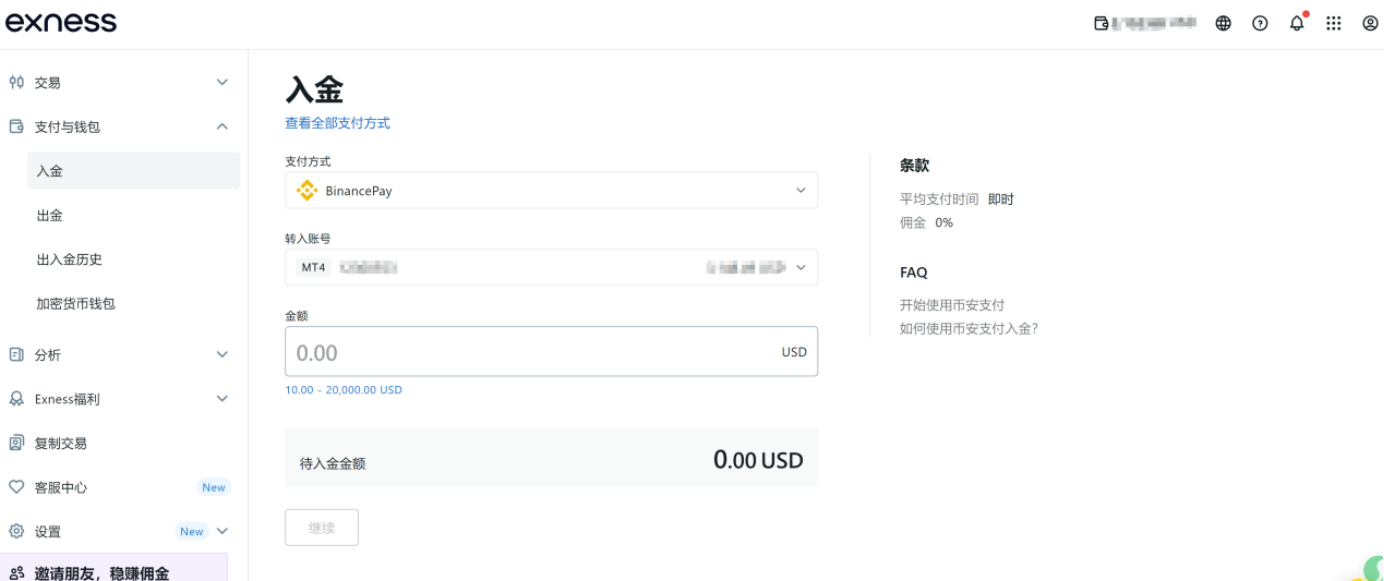Collapse the 支付与钱包 section
The image size is (1384, 581).
click(x=222, y=127)
